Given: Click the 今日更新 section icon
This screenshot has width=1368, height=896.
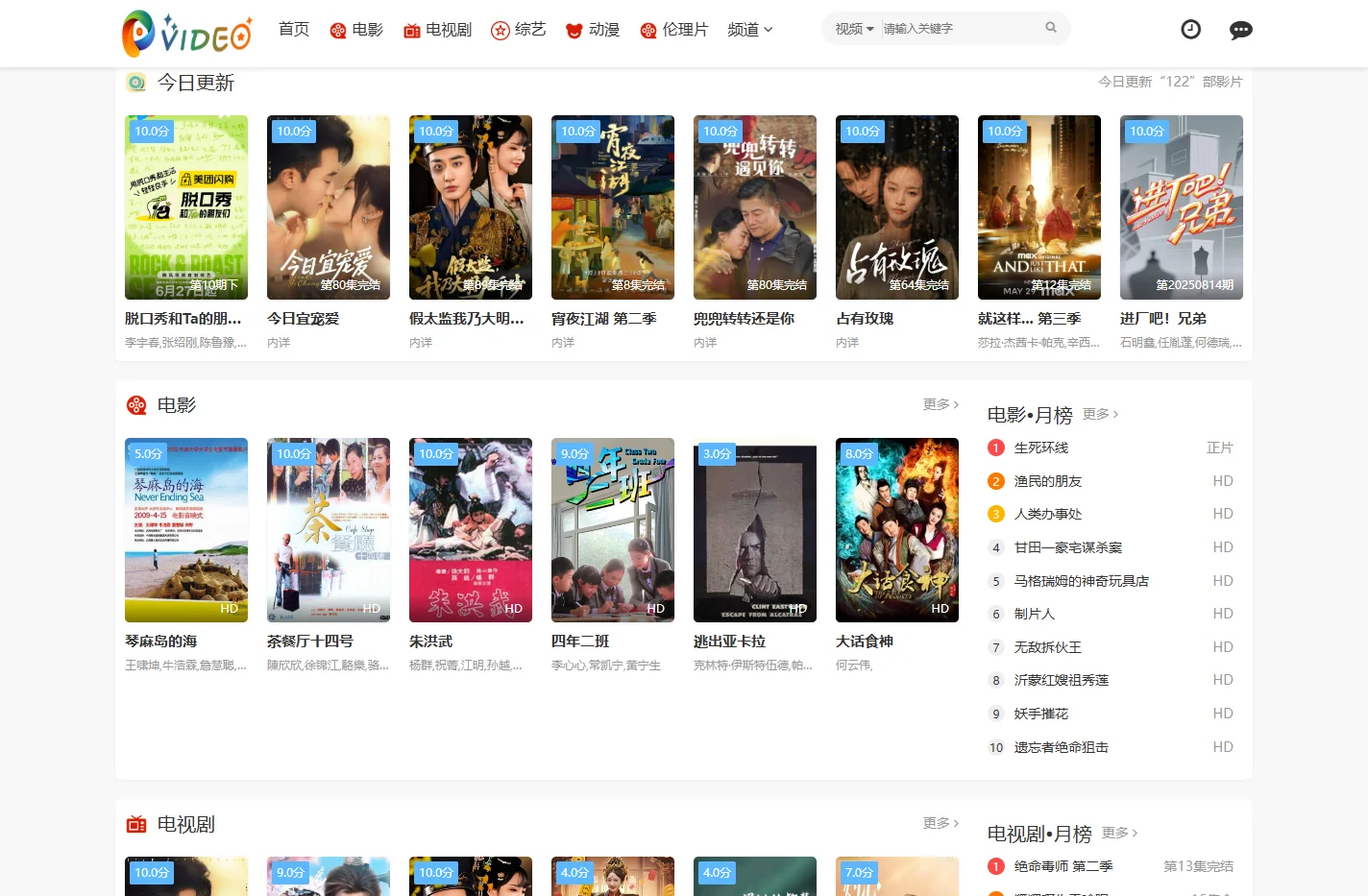Looking at the screenshot, I should [136, 83].
